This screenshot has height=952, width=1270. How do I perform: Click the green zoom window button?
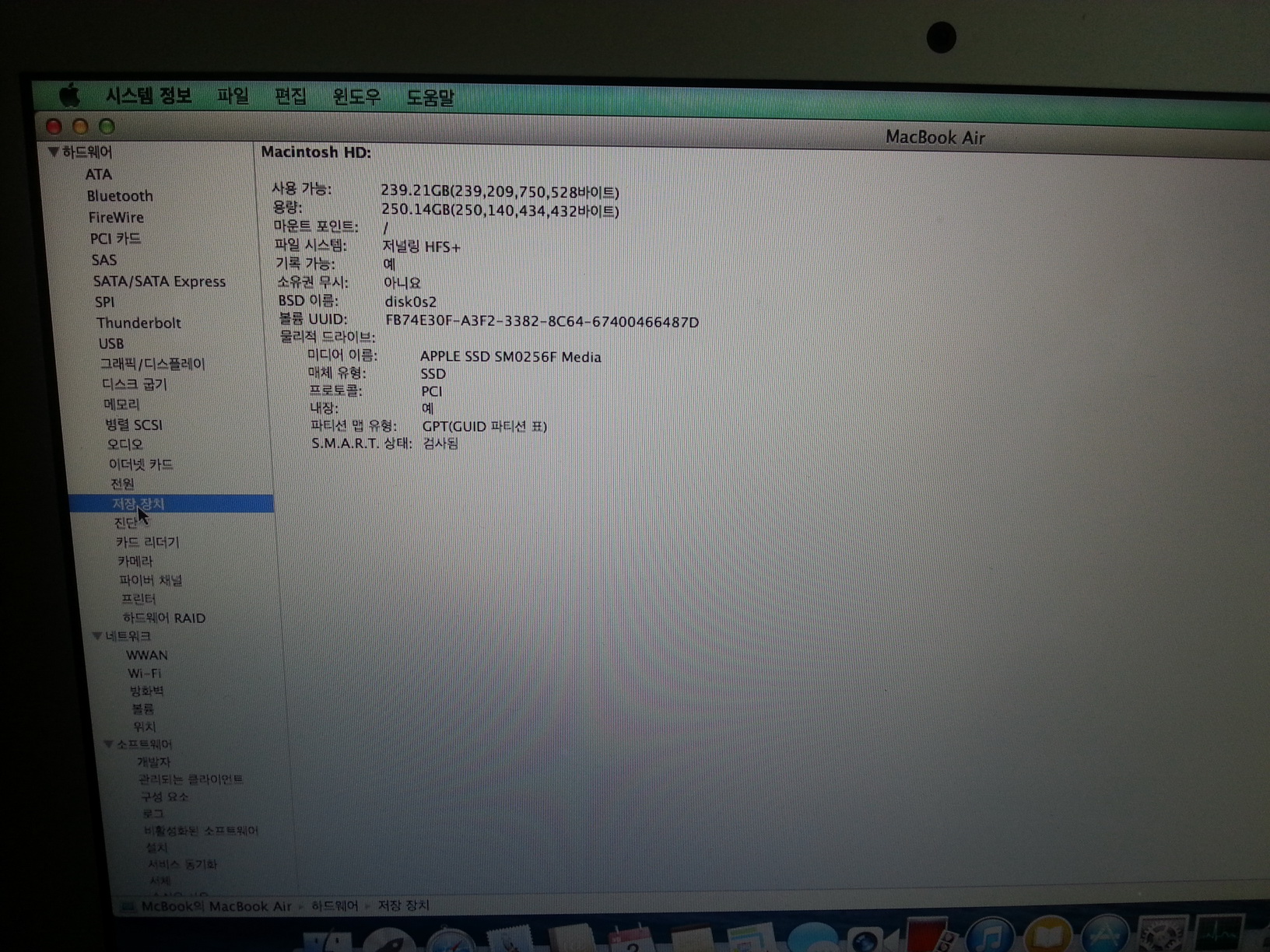[x=107, y=127]
